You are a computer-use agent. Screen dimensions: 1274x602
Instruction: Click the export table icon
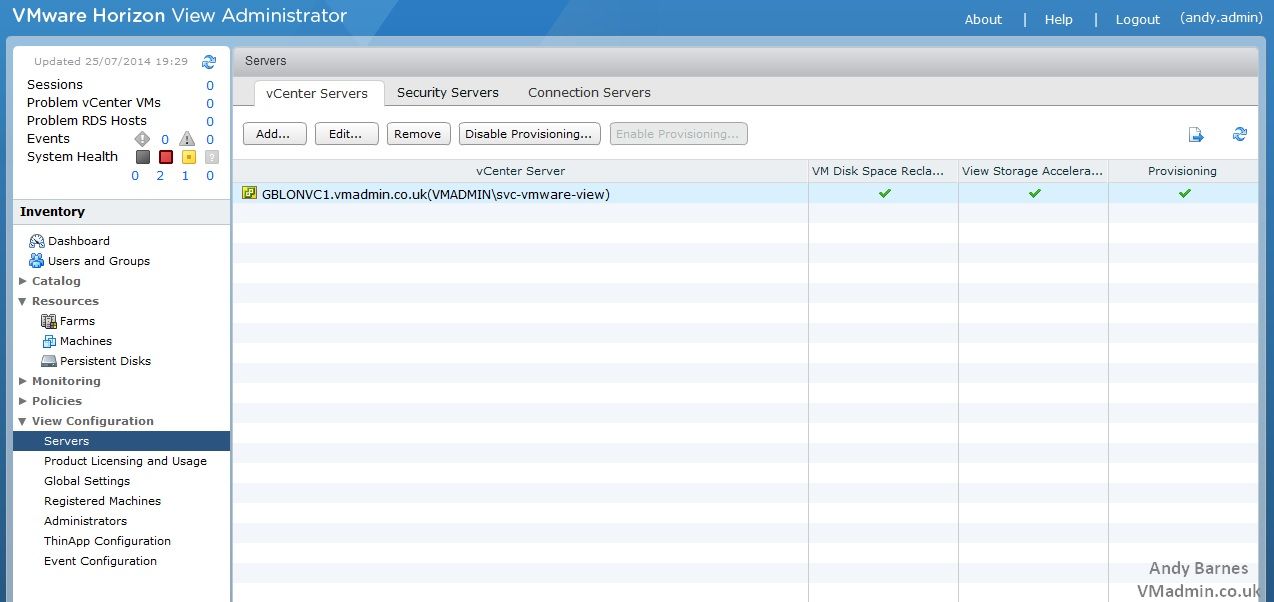(1196, 134)
